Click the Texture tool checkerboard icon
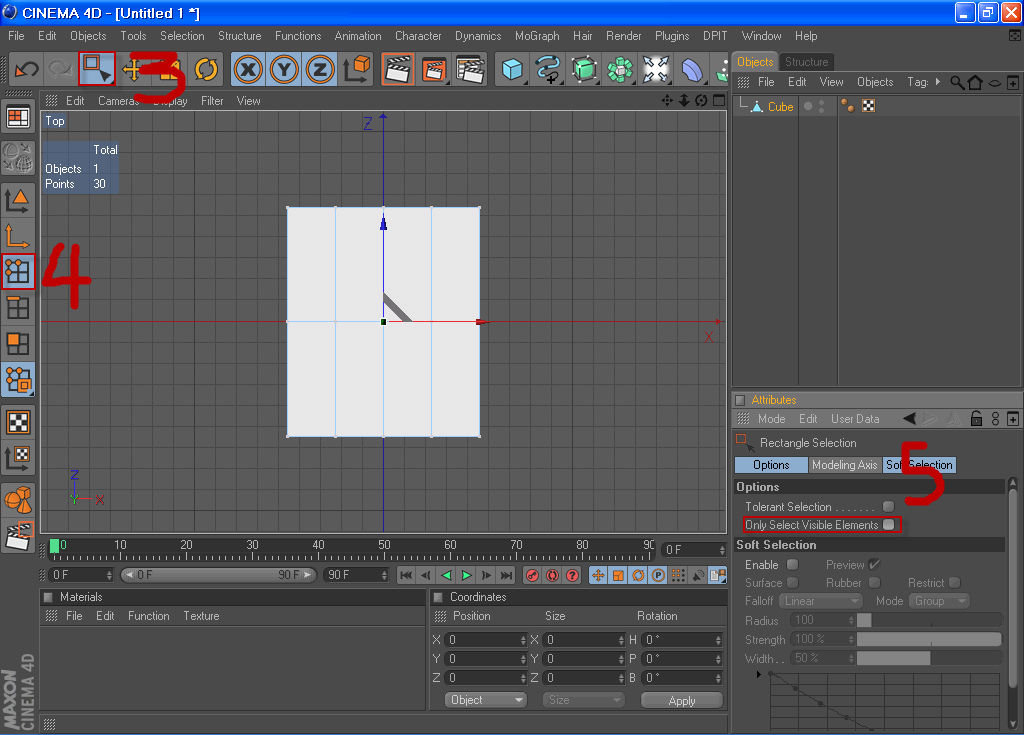1024x735 pixels. (x=18, y=422)
